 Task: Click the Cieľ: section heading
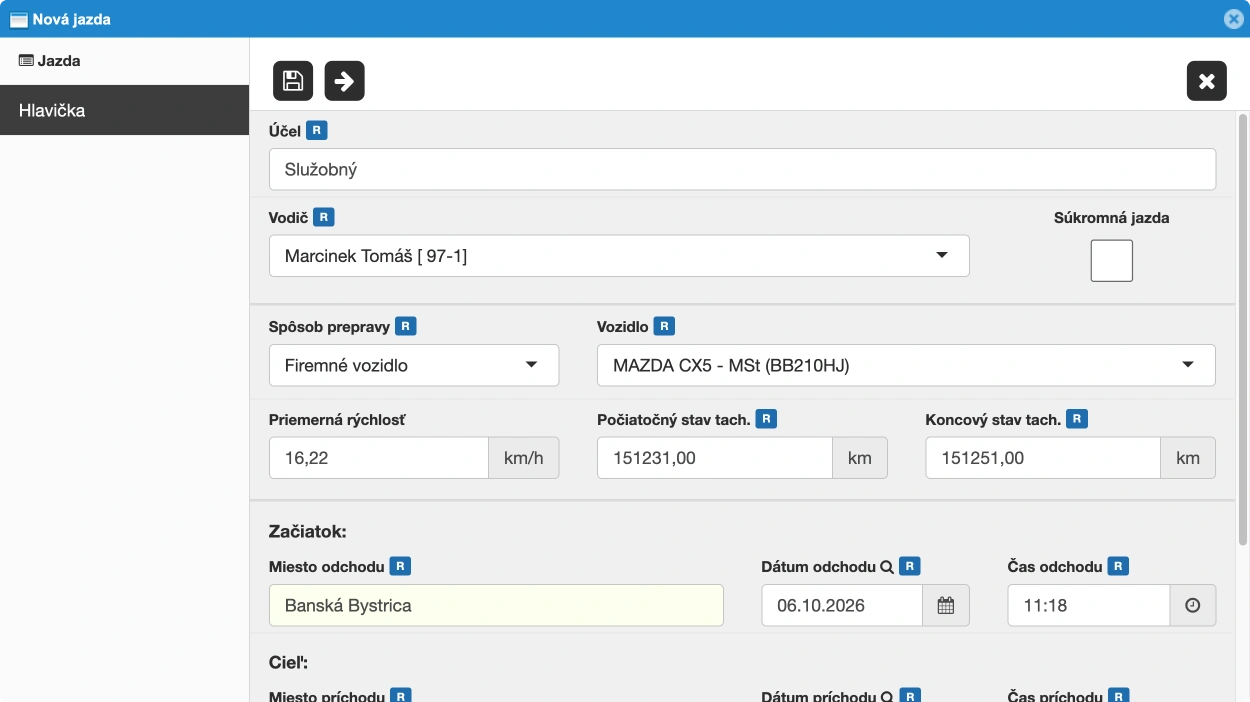click(290, 661)
